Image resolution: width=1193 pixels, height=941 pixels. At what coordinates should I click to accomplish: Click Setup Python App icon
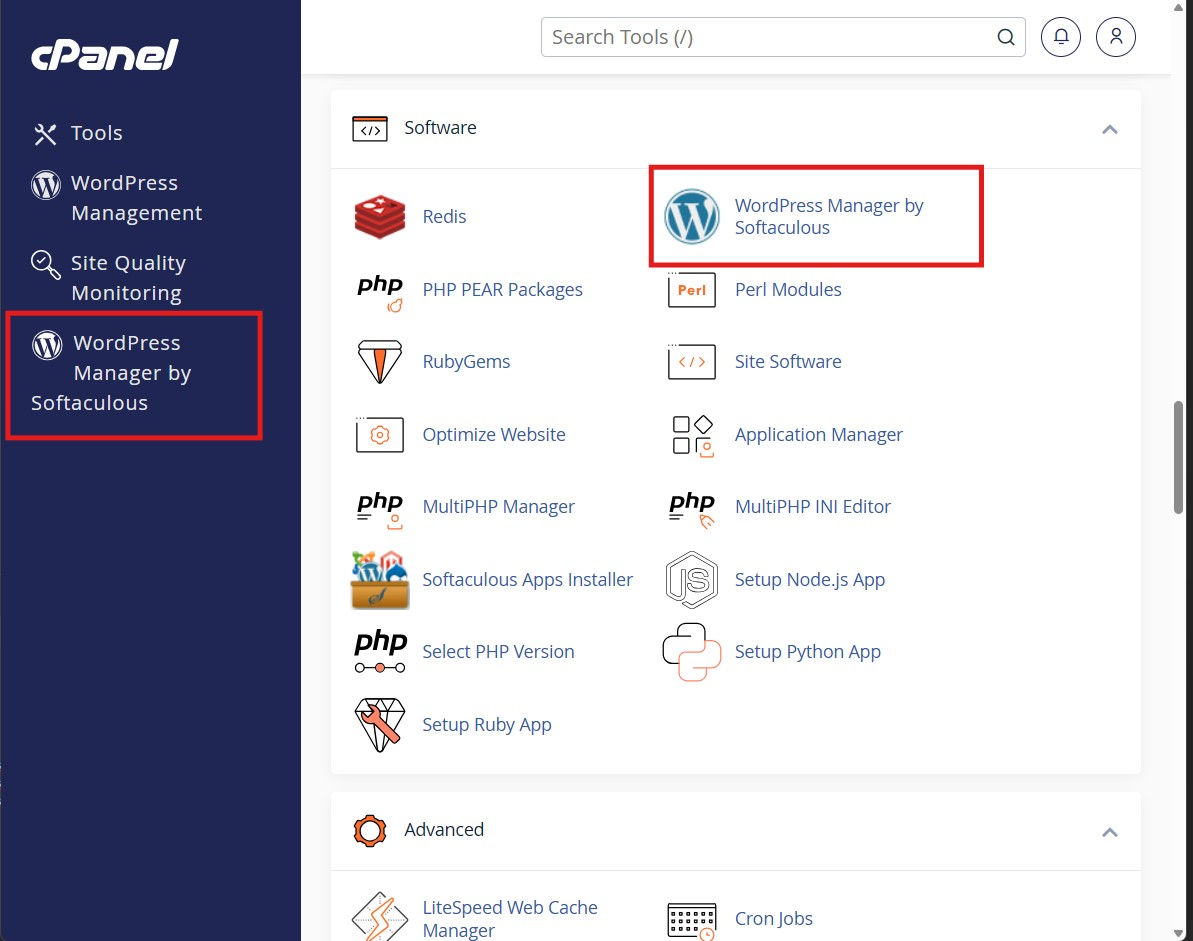pyautogui.click(x=692, y=652)
